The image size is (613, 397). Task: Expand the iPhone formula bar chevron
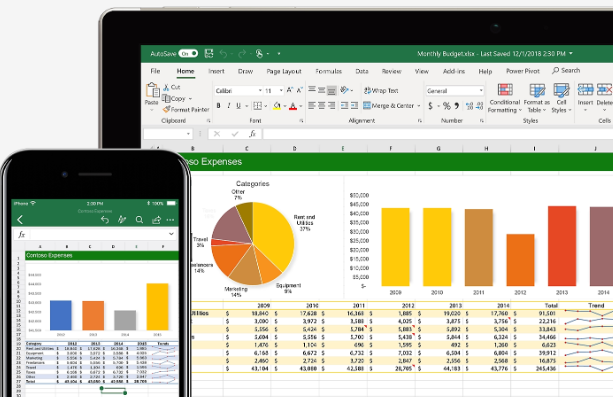171,234
